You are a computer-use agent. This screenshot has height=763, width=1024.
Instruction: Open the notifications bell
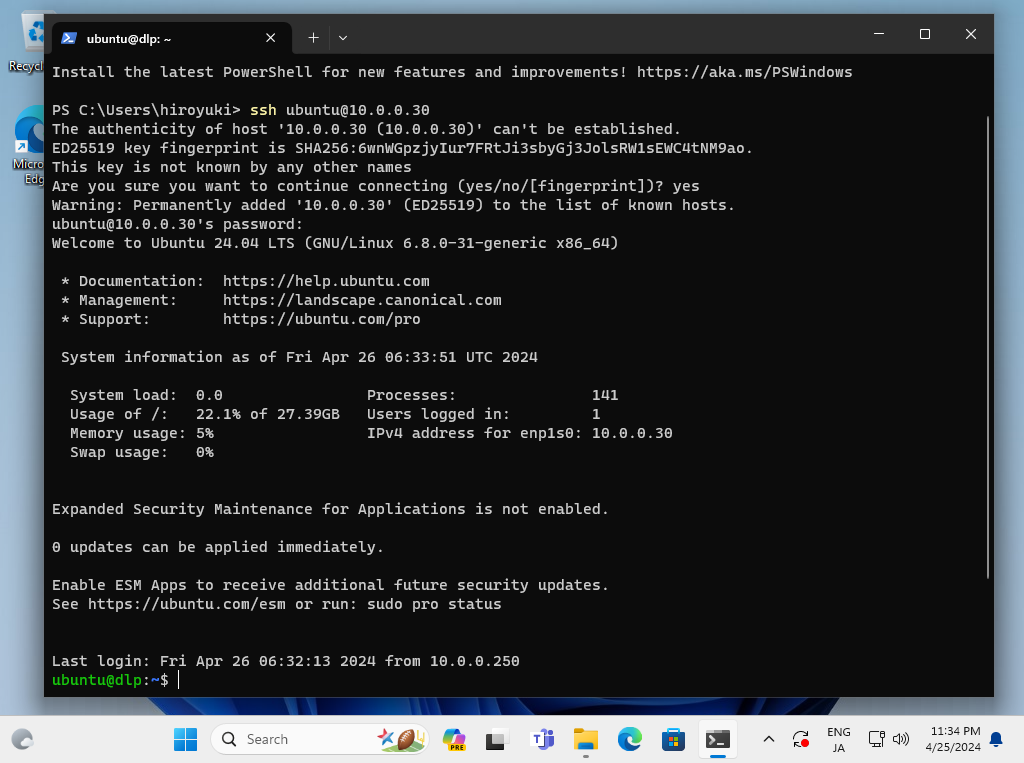pos(997,739)
